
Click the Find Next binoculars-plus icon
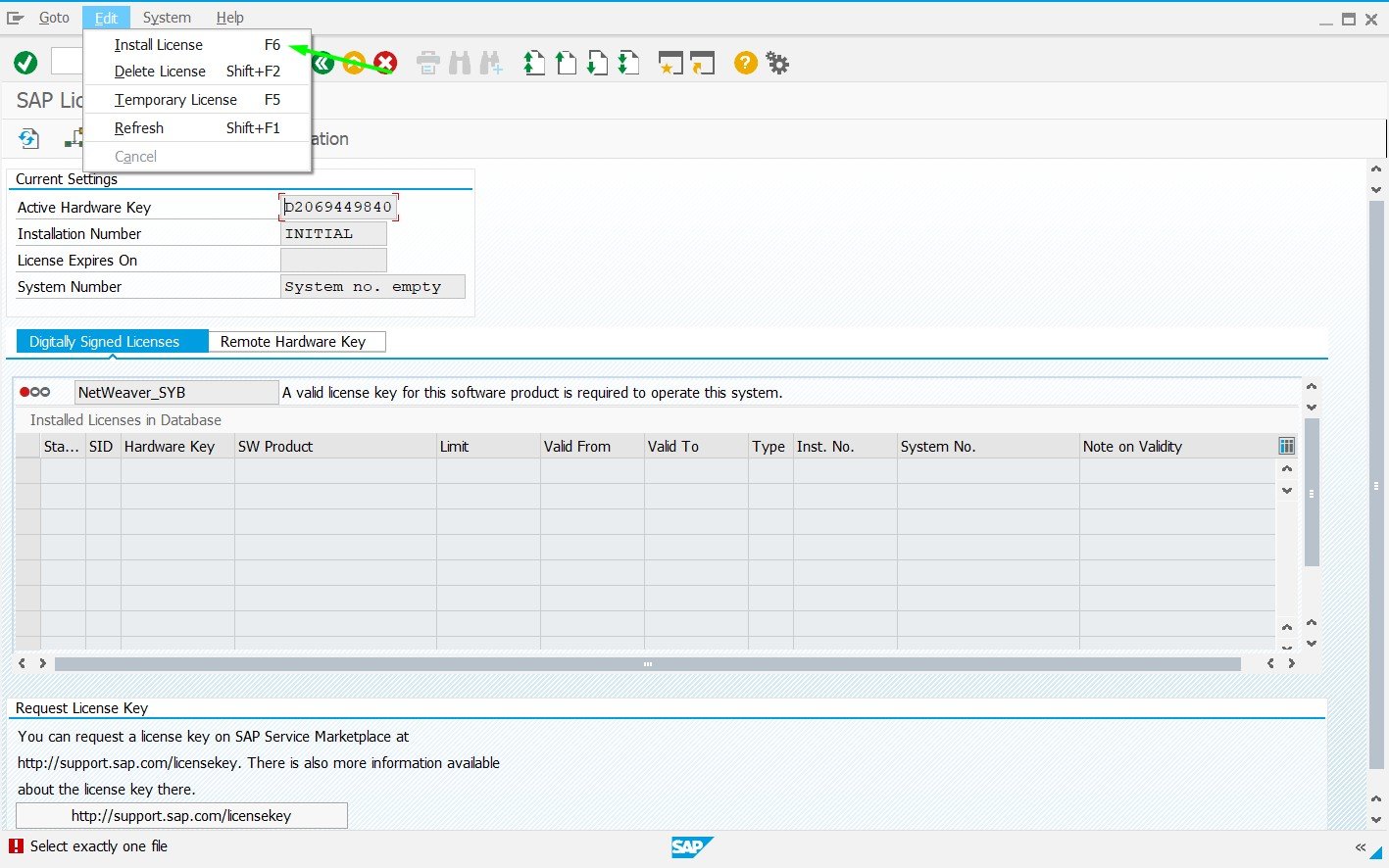pyautogui.click(x=491, y=64)
